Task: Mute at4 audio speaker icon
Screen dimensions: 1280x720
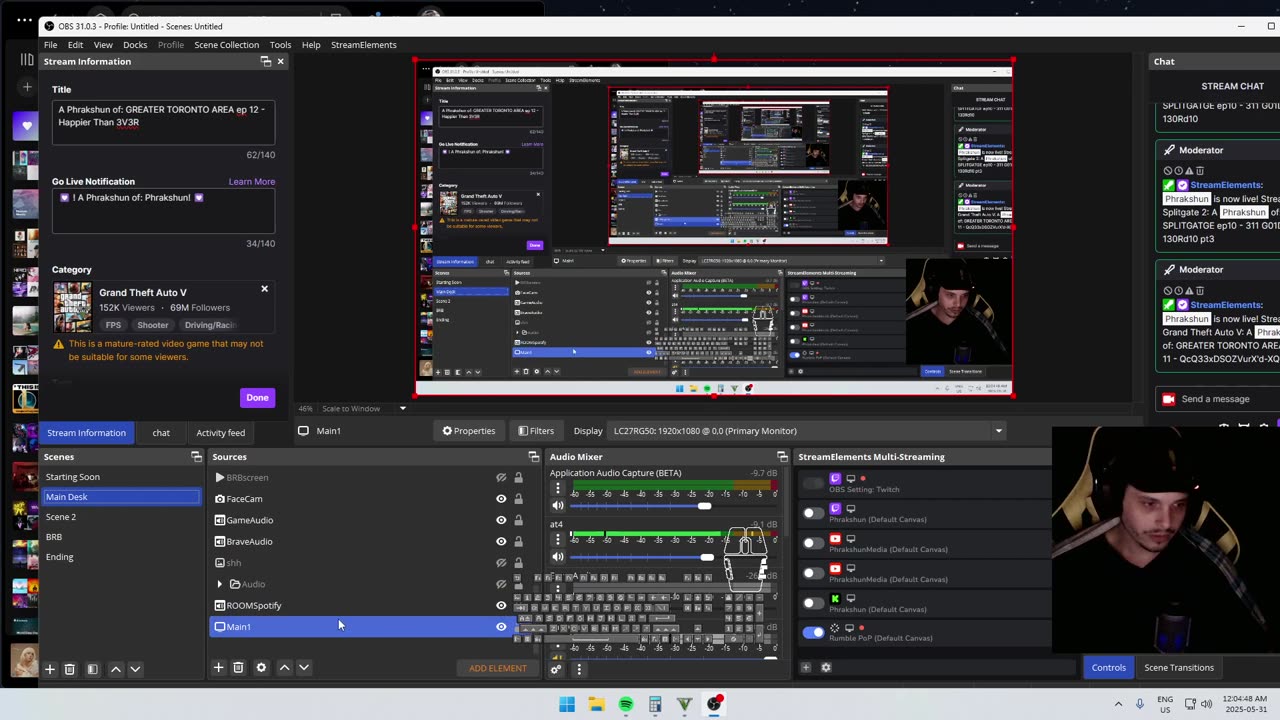Action: click(558, 557)
